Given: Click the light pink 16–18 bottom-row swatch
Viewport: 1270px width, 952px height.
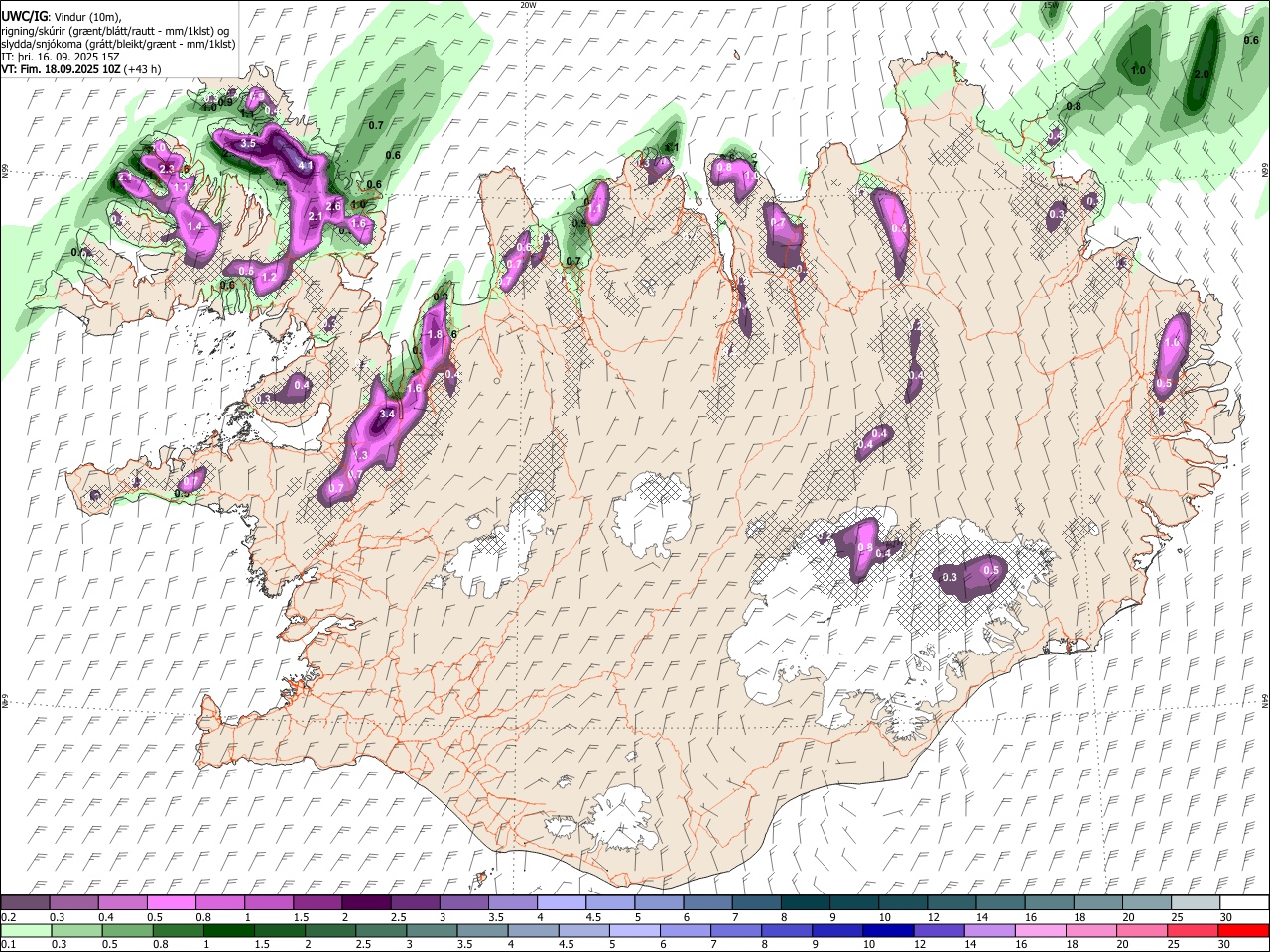Looking at the screenshot, I should pos(1041,930).
